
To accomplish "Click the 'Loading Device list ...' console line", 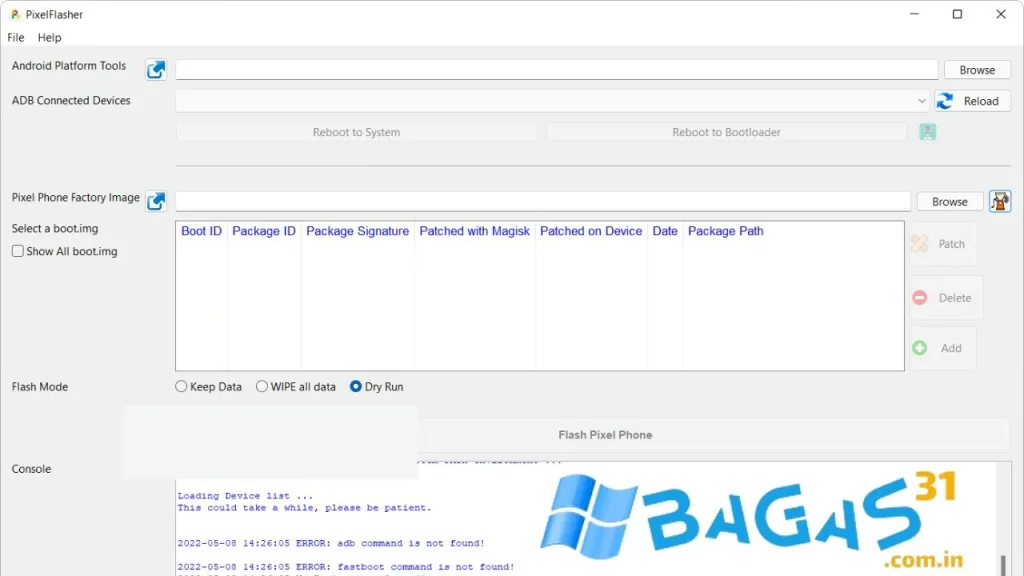I will coord(245,496).
